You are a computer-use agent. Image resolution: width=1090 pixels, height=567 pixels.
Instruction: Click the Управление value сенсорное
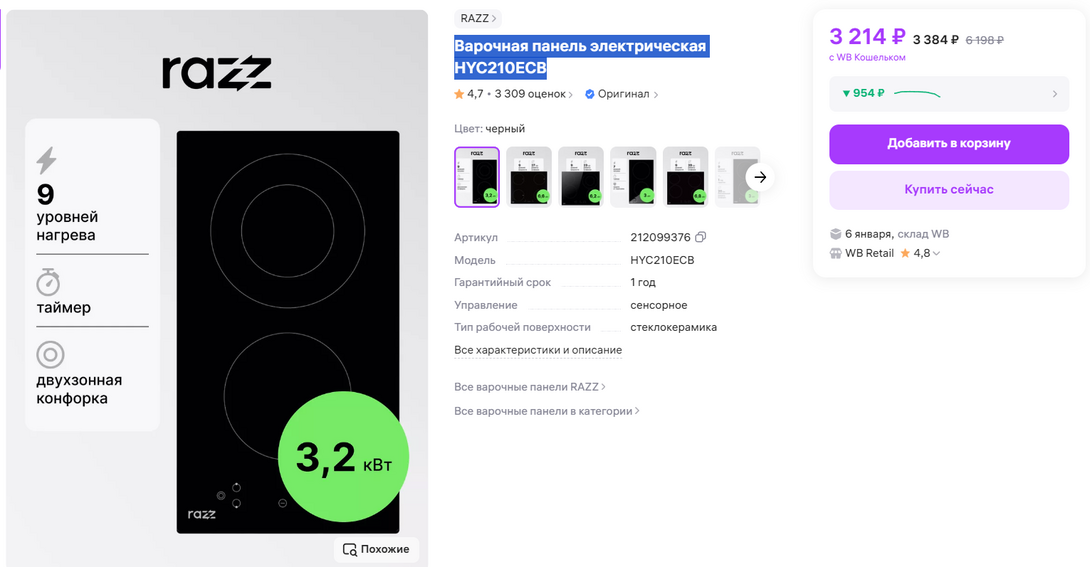(658, 305)
